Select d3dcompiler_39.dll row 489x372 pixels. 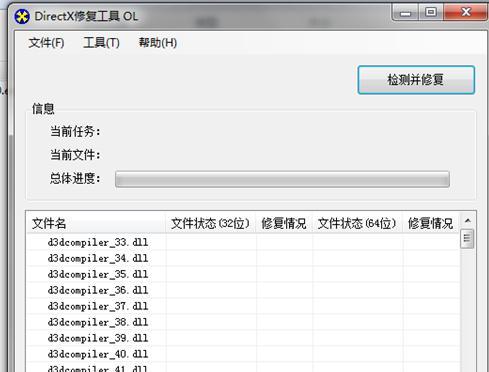(243, 338)
